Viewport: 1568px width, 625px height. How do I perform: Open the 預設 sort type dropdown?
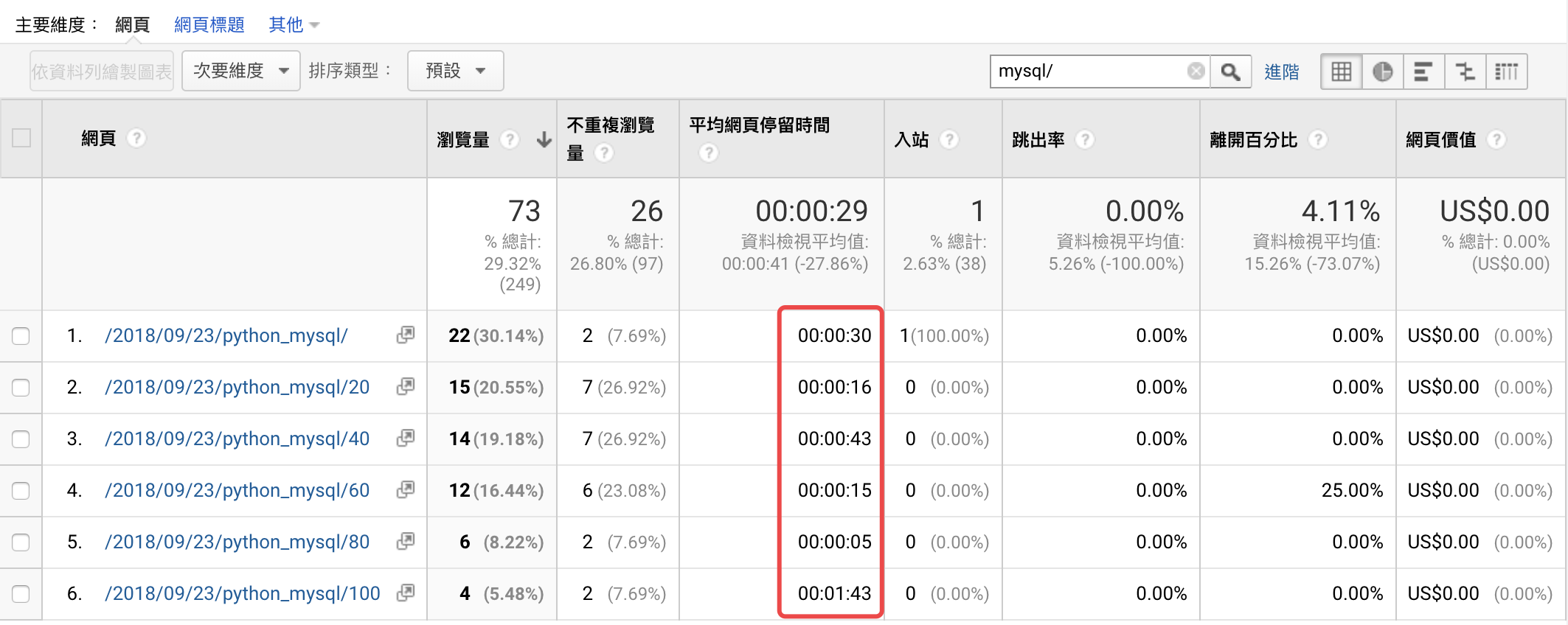pyautogui.click(x=456, y=71)
